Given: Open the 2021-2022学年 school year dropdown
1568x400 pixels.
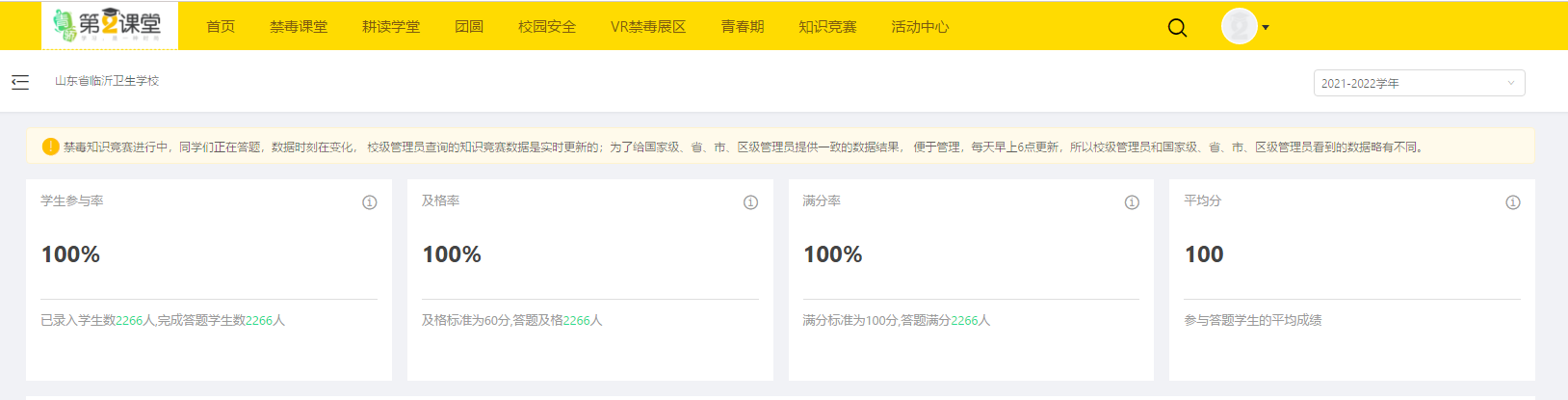Looking at the screenshot, I should point(1418,83).
